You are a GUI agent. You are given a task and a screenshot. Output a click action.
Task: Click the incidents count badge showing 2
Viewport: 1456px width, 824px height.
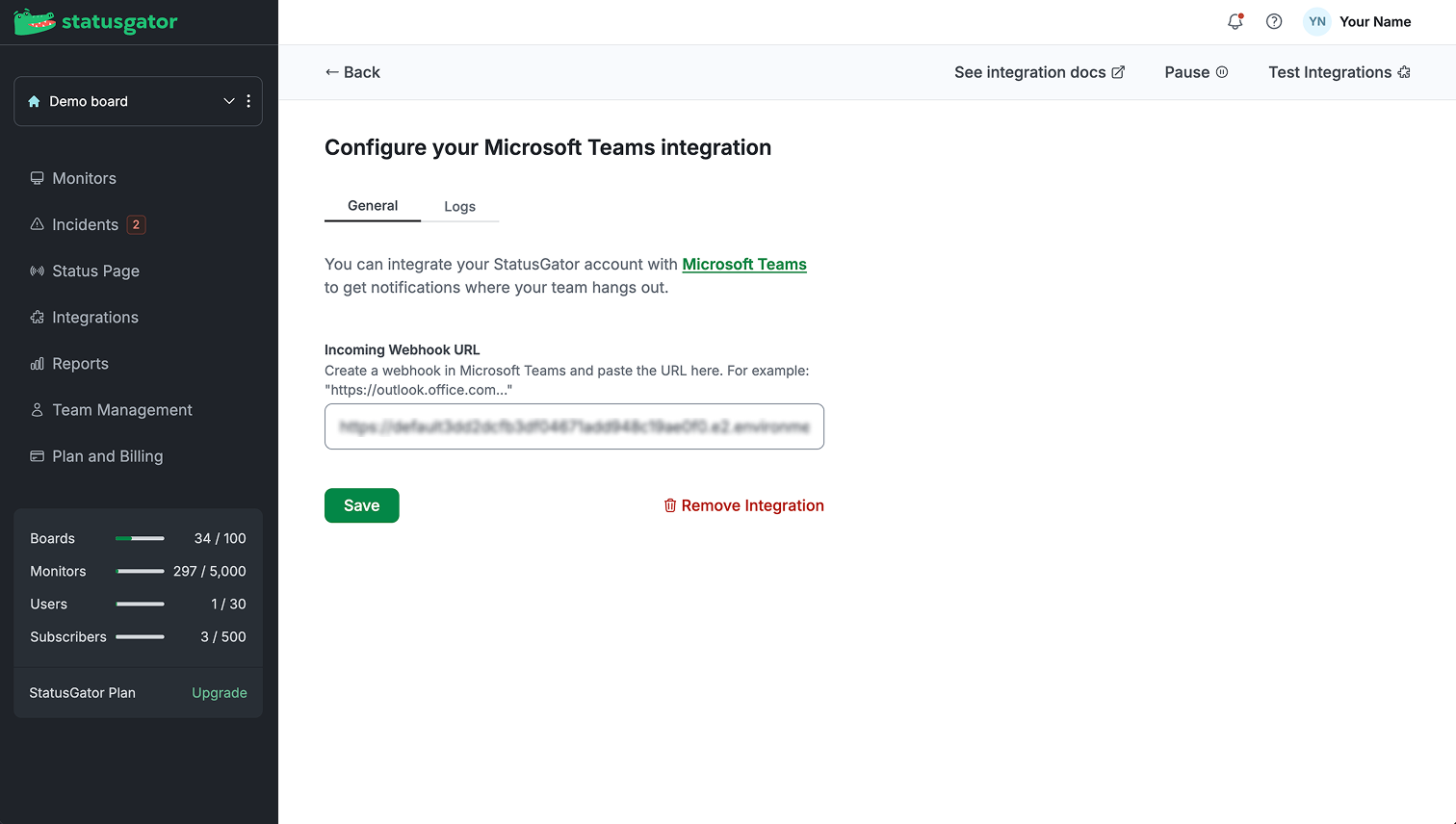tap(136, 224)
